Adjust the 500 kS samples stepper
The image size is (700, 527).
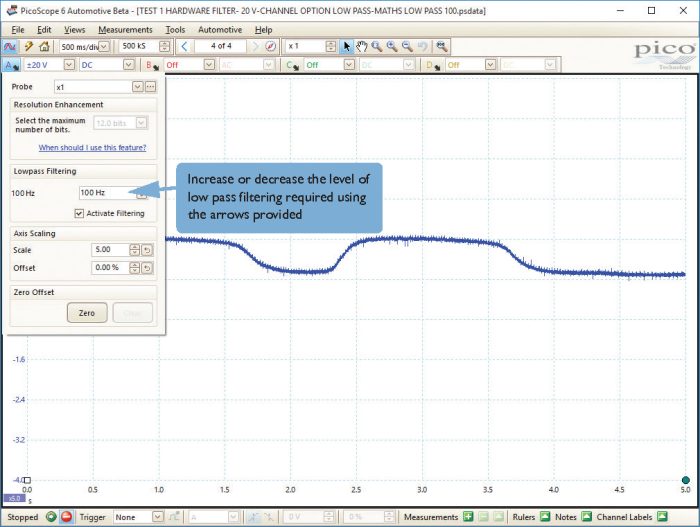point(164,46)
